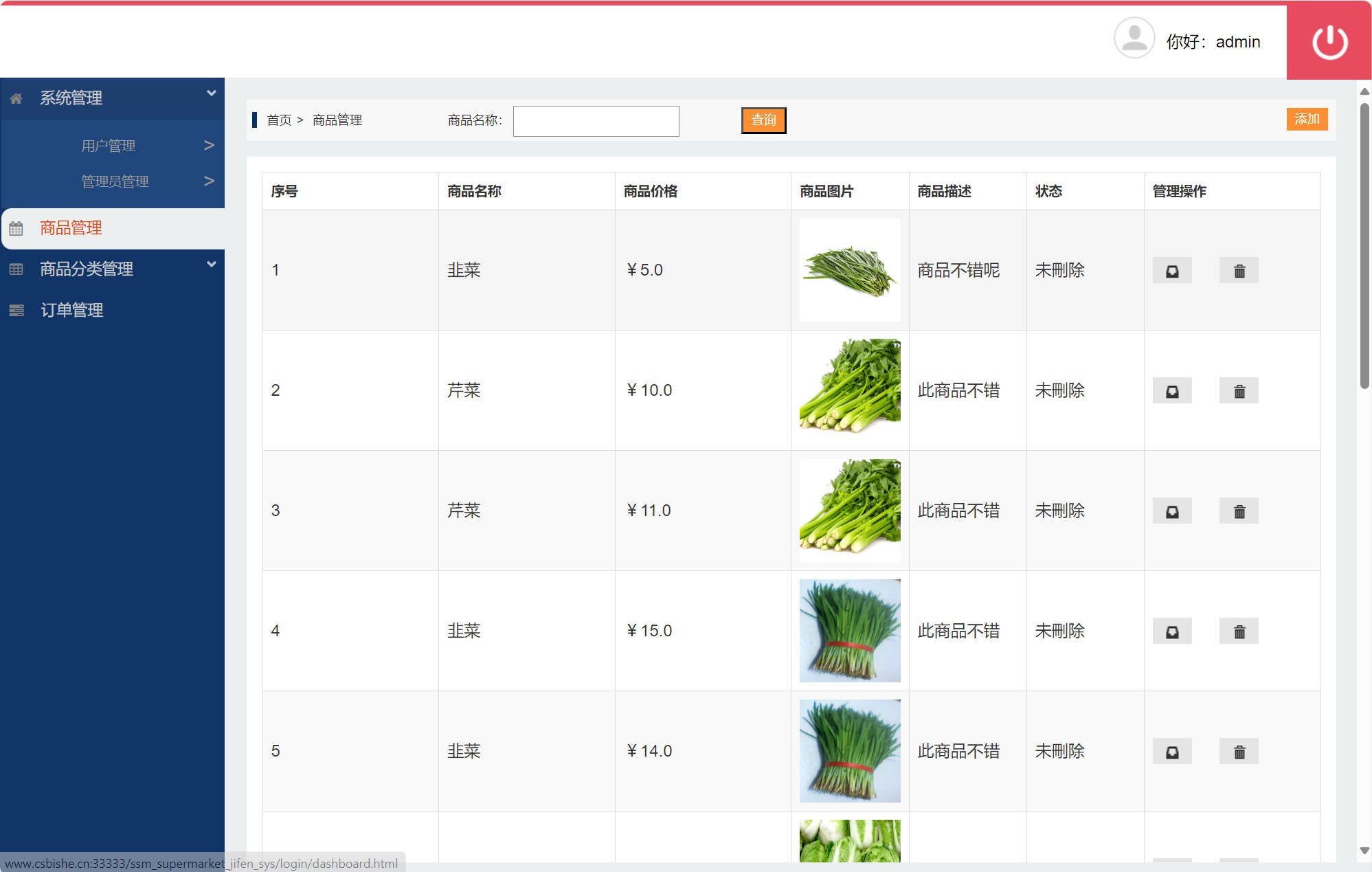The width and height of the screenshot is (1372, 872).
Task: Expand the 商品分类管理 section chevron
Action: pos(211,263)
